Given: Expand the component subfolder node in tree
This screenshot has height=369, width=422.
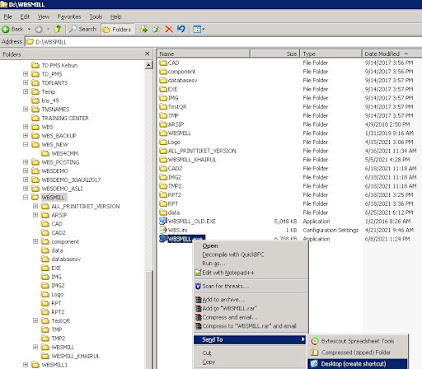Looking at the screenshot, I should click(35, 241).
